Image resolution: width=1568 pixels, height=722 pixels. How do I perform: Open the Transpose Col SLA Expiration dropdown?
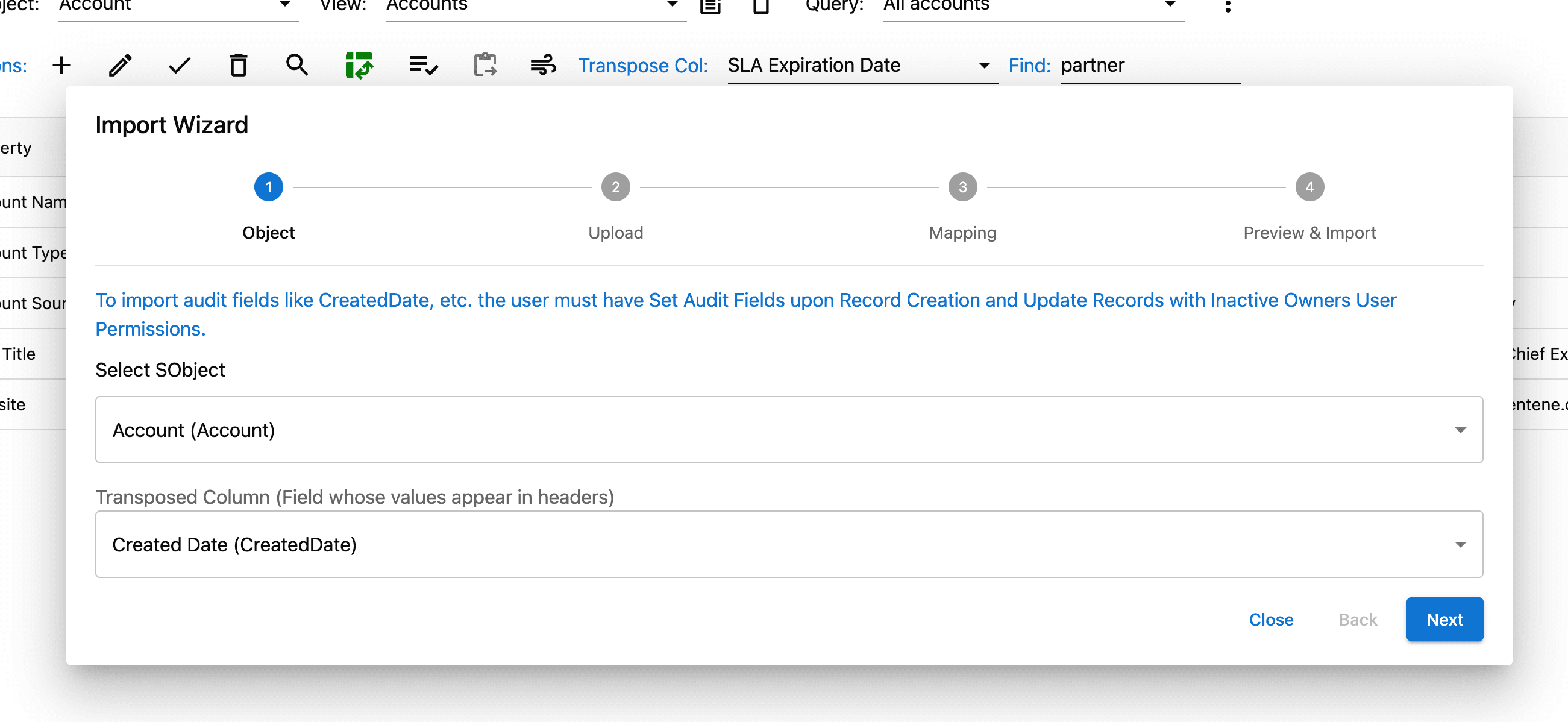click(861, 65)
